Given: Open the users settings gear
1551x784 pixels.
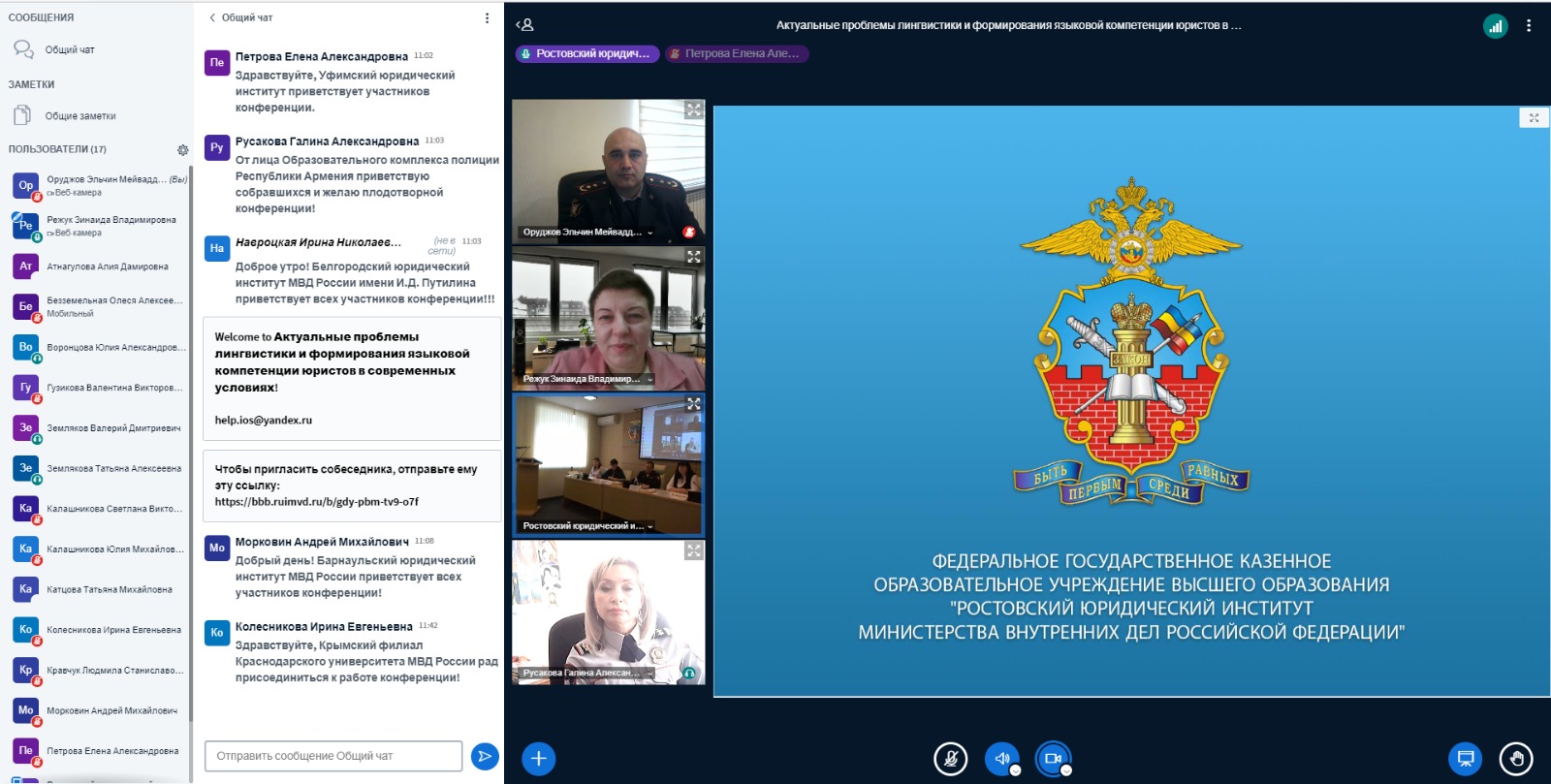Looking at the screenshot, I should click(182, 150).
